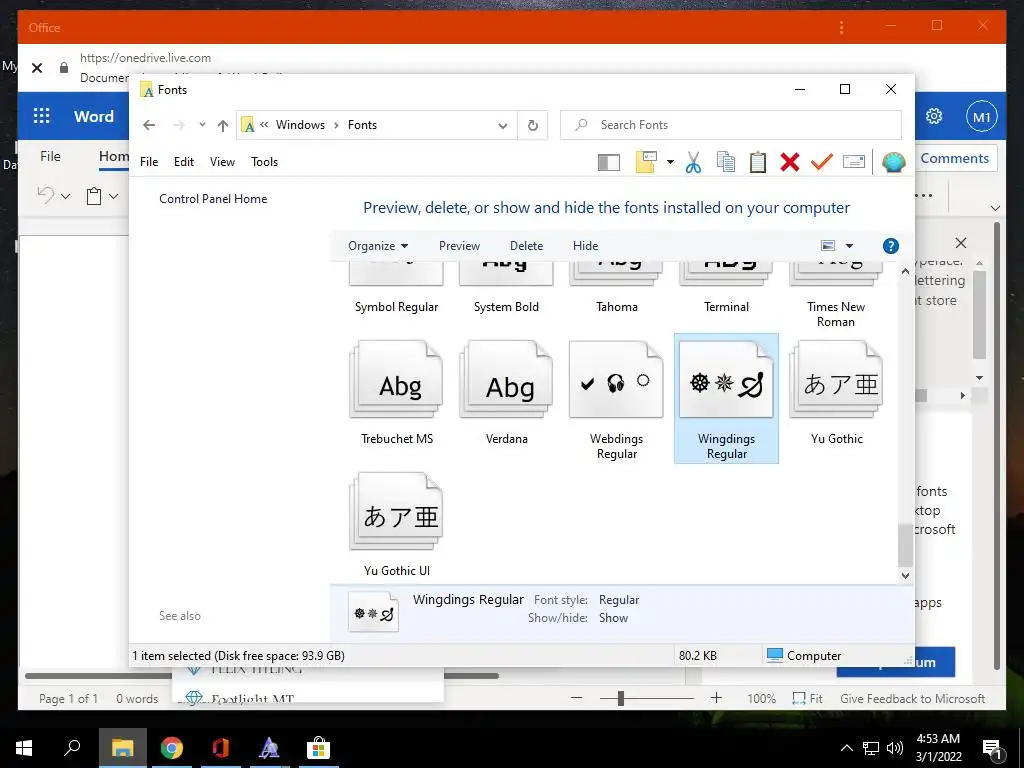Click the Word zoom slider handle
The height and width of the screenshot is (768, 1024).
click(x=621, y=699)
